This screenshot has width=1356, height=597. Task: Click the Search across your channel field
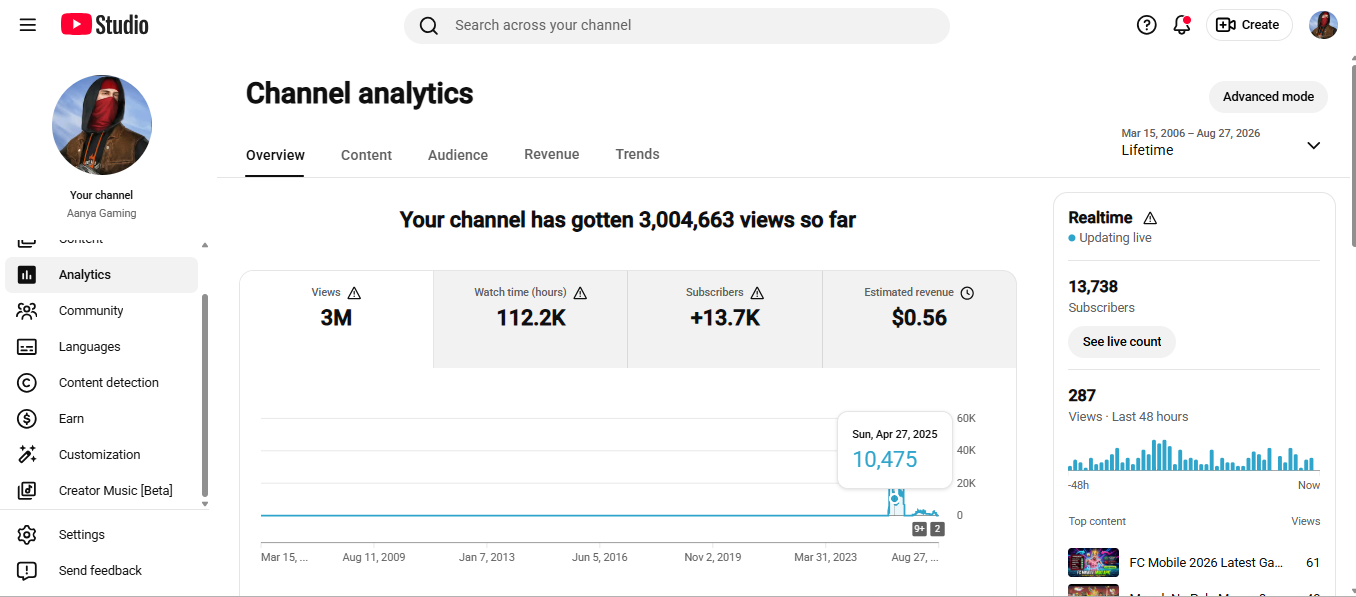coord(677,26)
